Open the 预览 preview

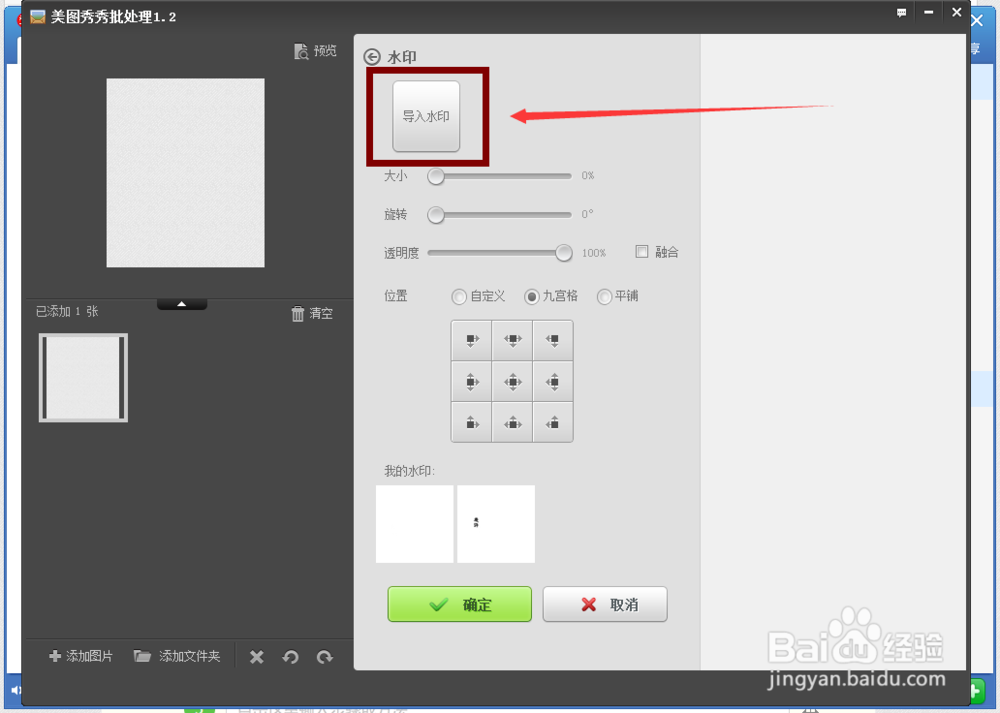tap(315, 51)
